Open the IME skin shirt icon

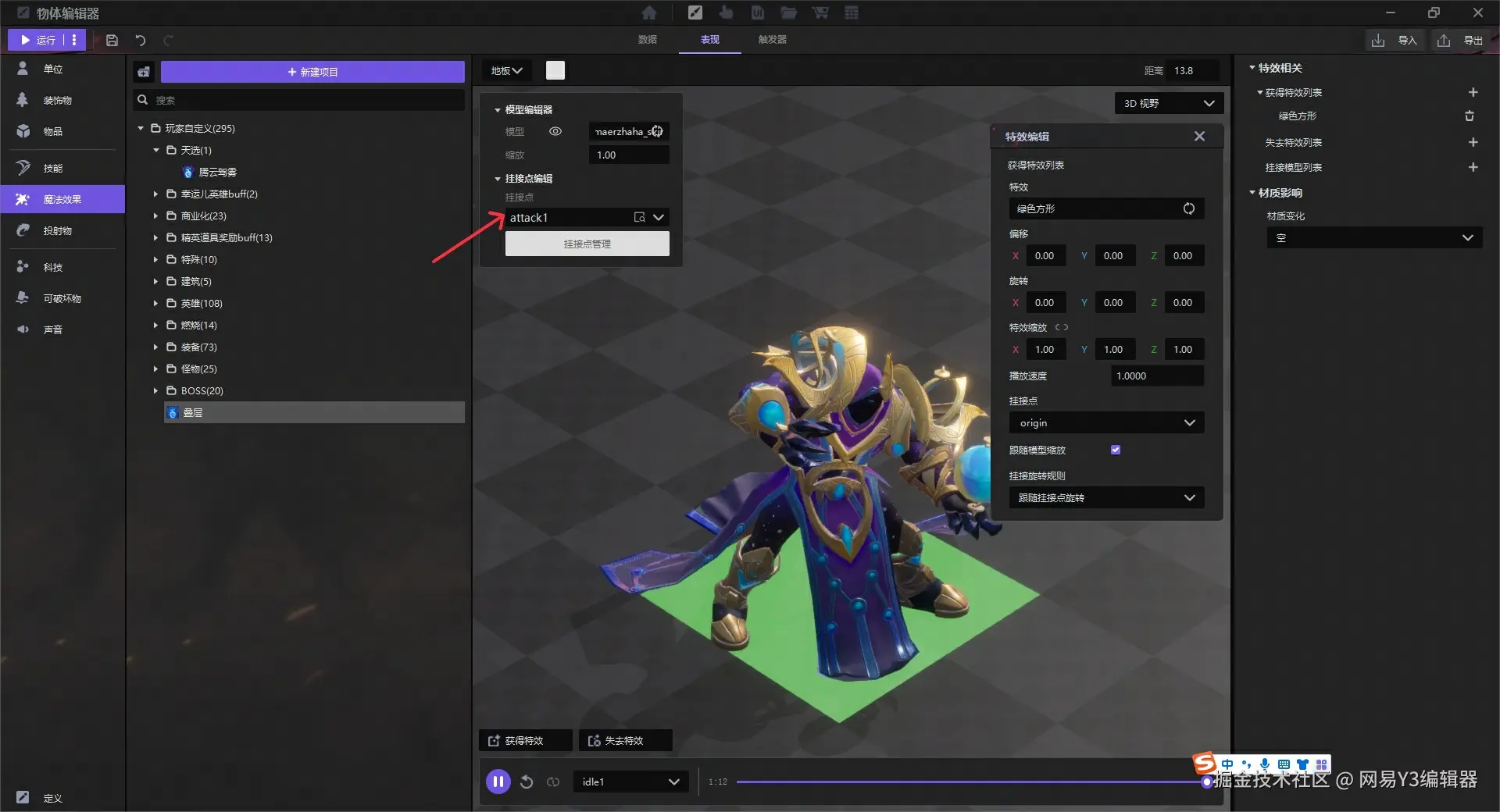[1302, 764]
